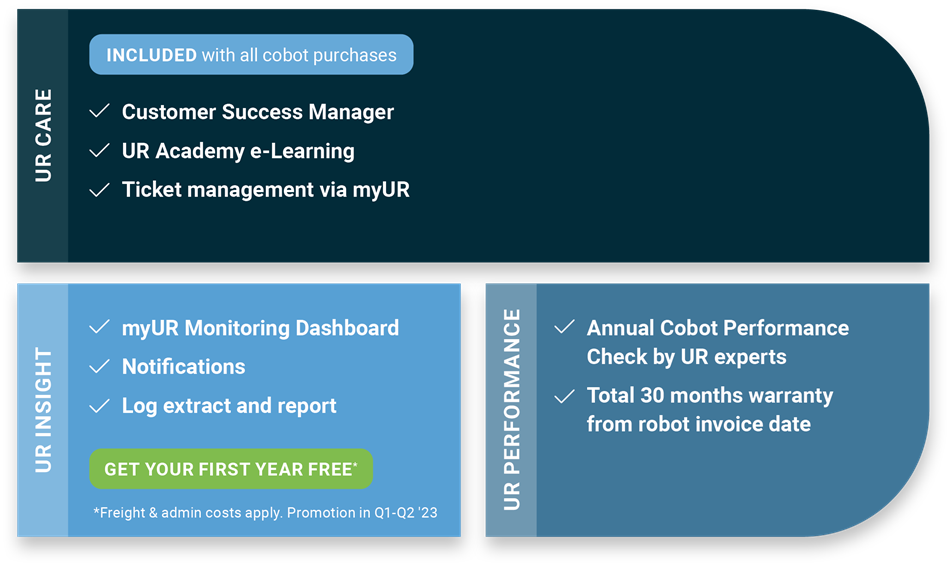Viewport: 950px width, 566px height.
Task: Click the Notifications feature text
Action: tap(184, 367)
